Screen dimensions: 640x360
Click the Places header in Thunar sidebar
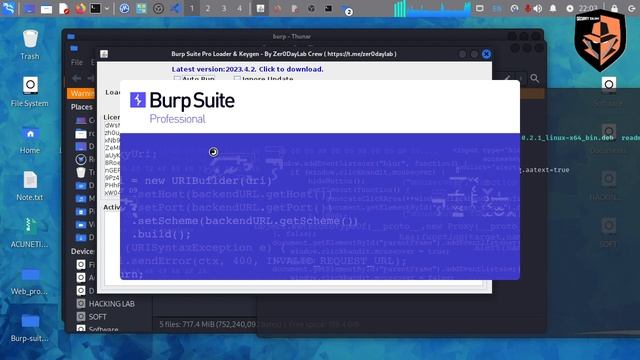click(x=82, y=107)
